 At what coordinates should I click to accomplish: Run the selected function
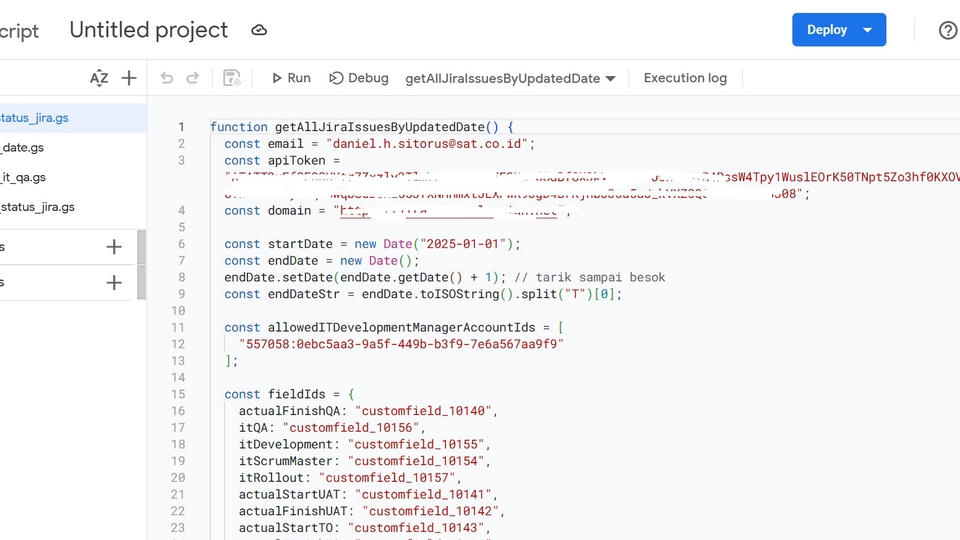(x=291, y=78)
